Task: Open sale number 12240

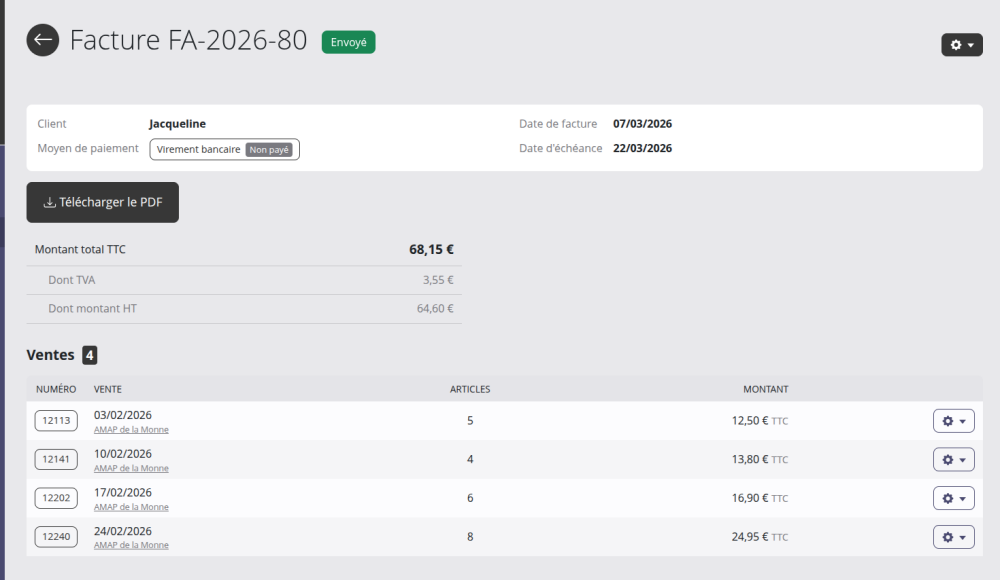Action: (x=56, y=537)
